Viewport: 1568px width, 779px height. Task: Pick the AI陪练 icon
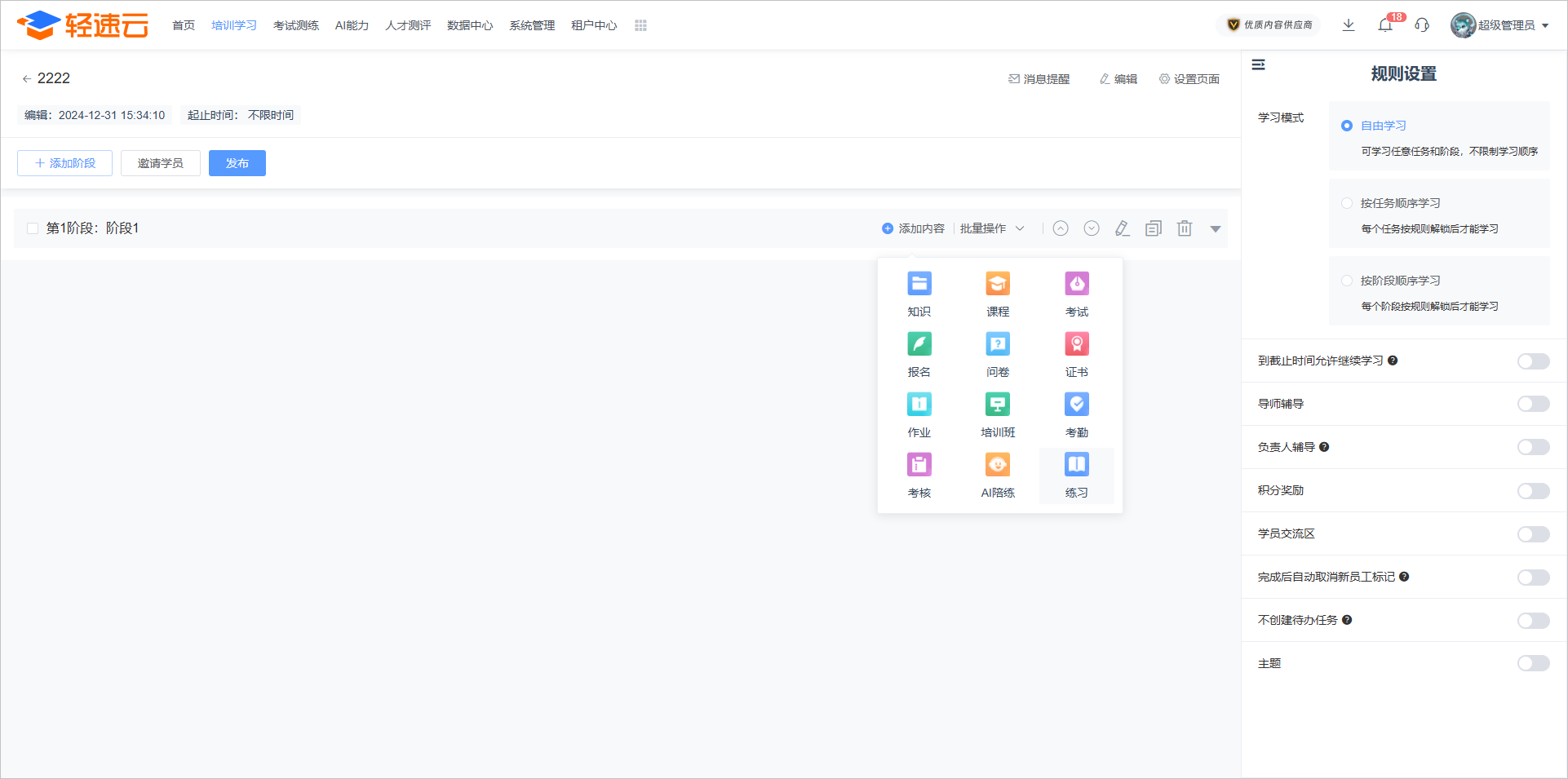(x=997, y=465)
